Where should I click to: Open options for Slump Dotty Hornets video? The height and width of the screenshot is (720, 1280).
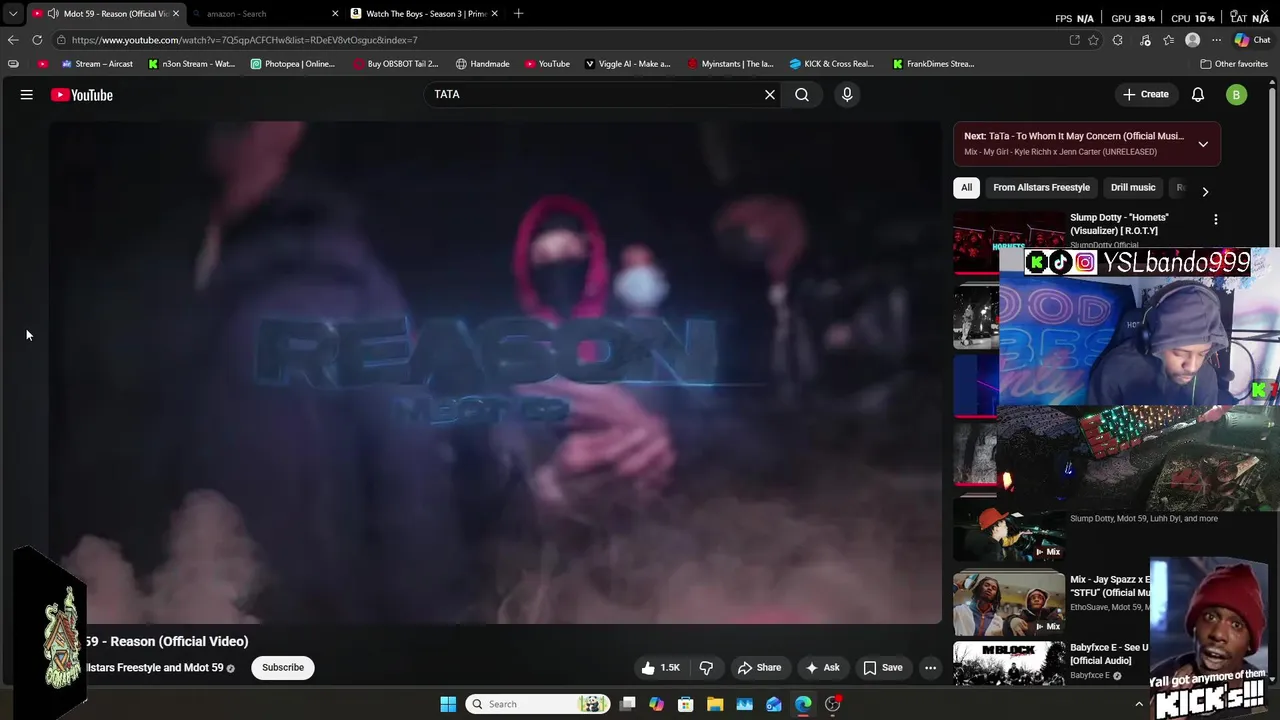click(x=1216, y=219)
